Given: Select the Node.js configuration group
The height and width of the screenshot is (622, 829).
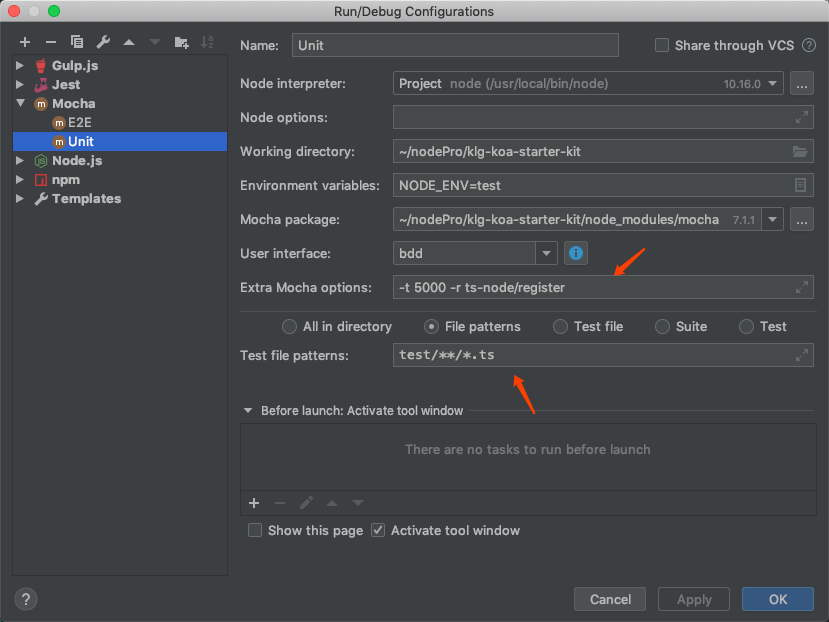Looking at the screenshot, I should pyautogui.click(x=76, y=160).
